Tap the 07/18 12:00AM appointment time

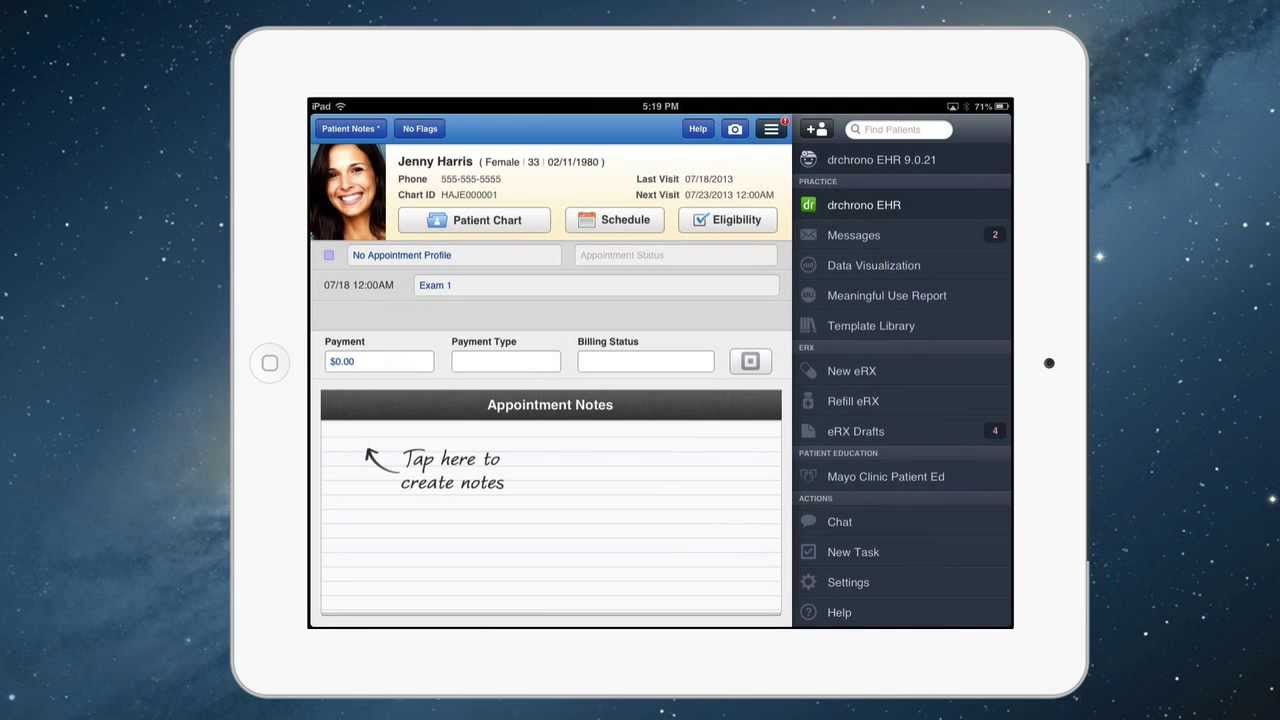(x=358, y=285)
